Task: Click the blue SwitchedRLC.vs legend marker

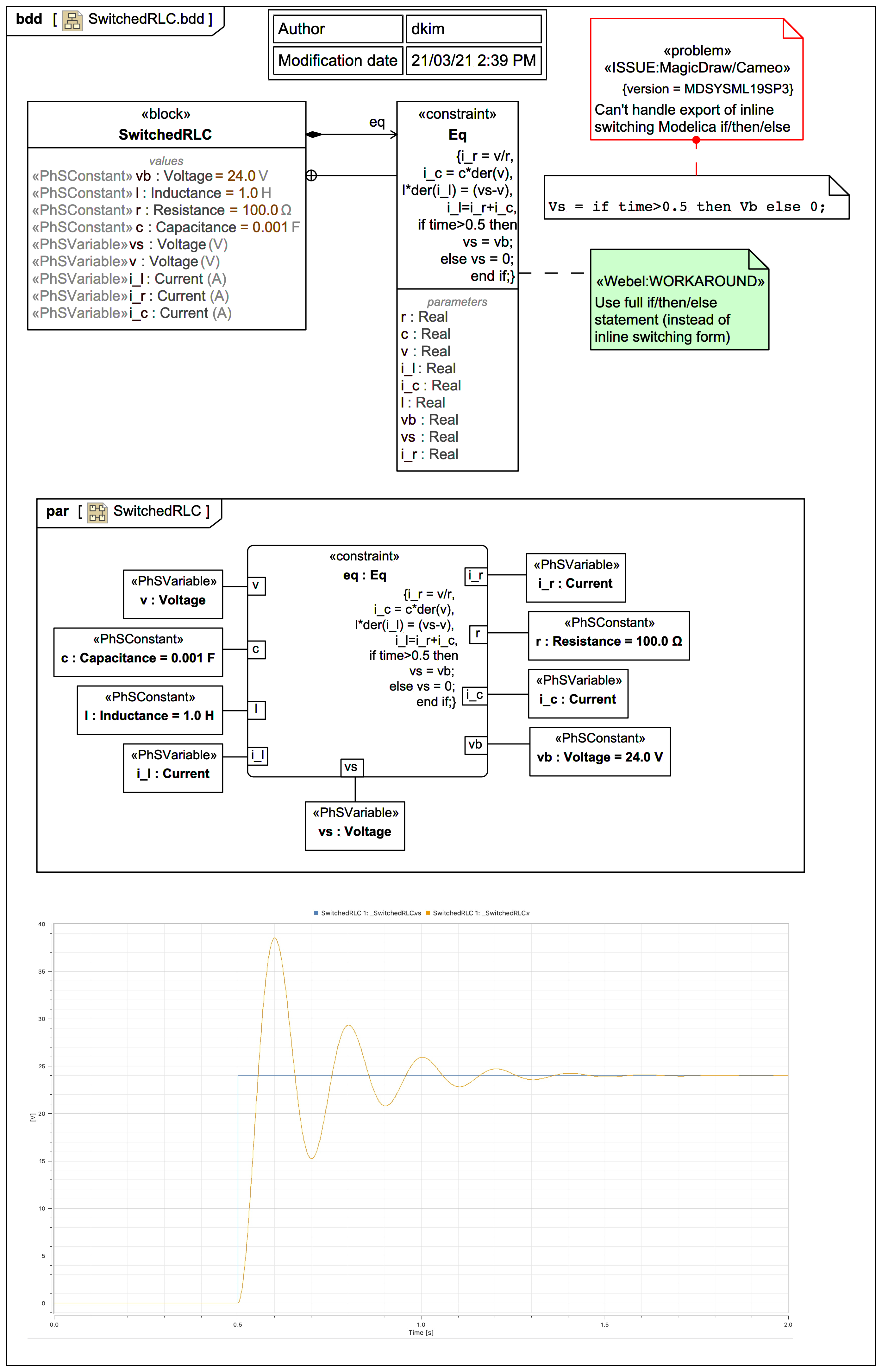Action: [x=316, y=913]
